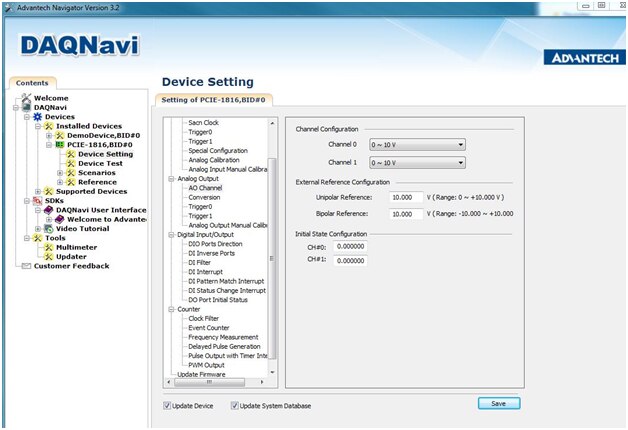
Task: Click the settings tree scroll down arrow
Action: click(x=272, y=372)
